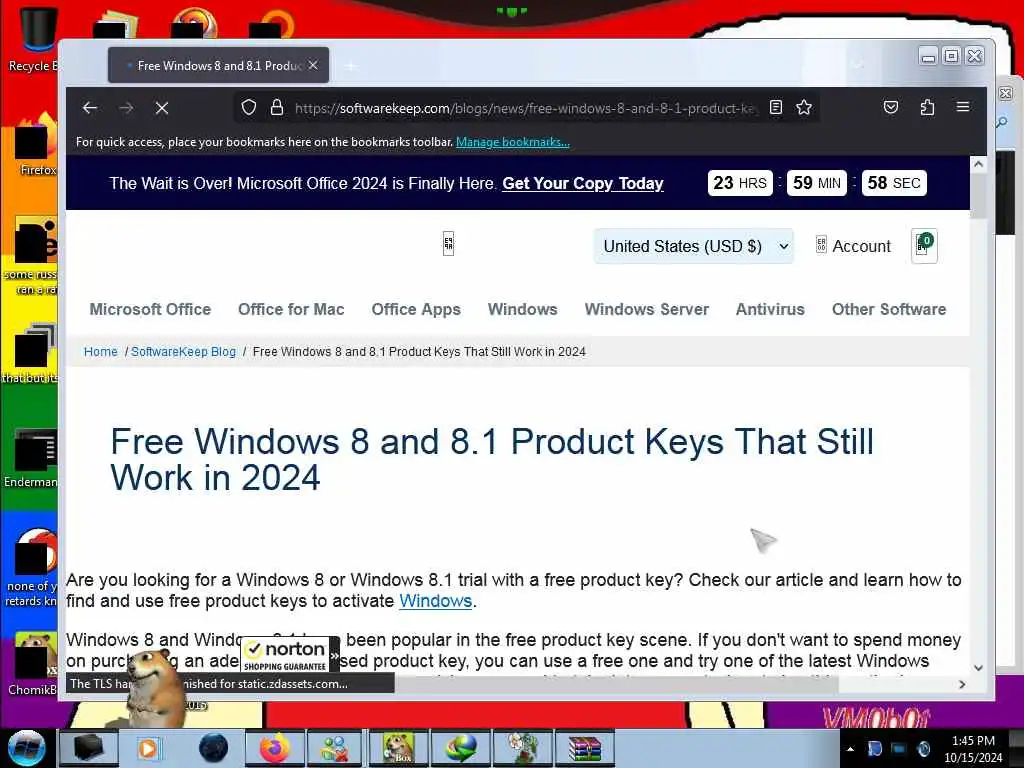The image size is (1024, 768).
Task: Open the media player taskbar icon
Action: click(x=150, y=748)
